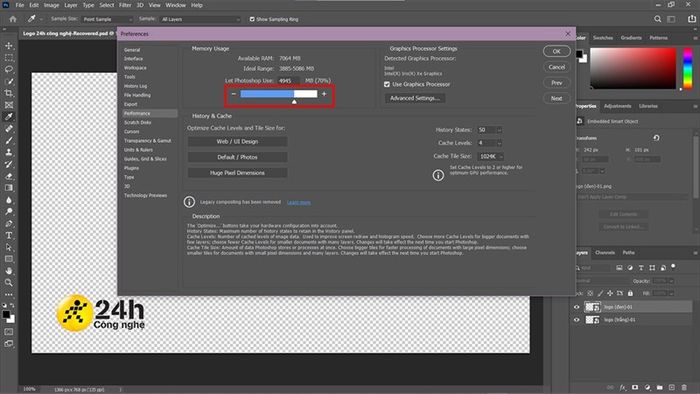Click the Huge Pixel Dimensions button
Image resolution: width=700 pixels, height=394 pixels.
coord(237,173)
